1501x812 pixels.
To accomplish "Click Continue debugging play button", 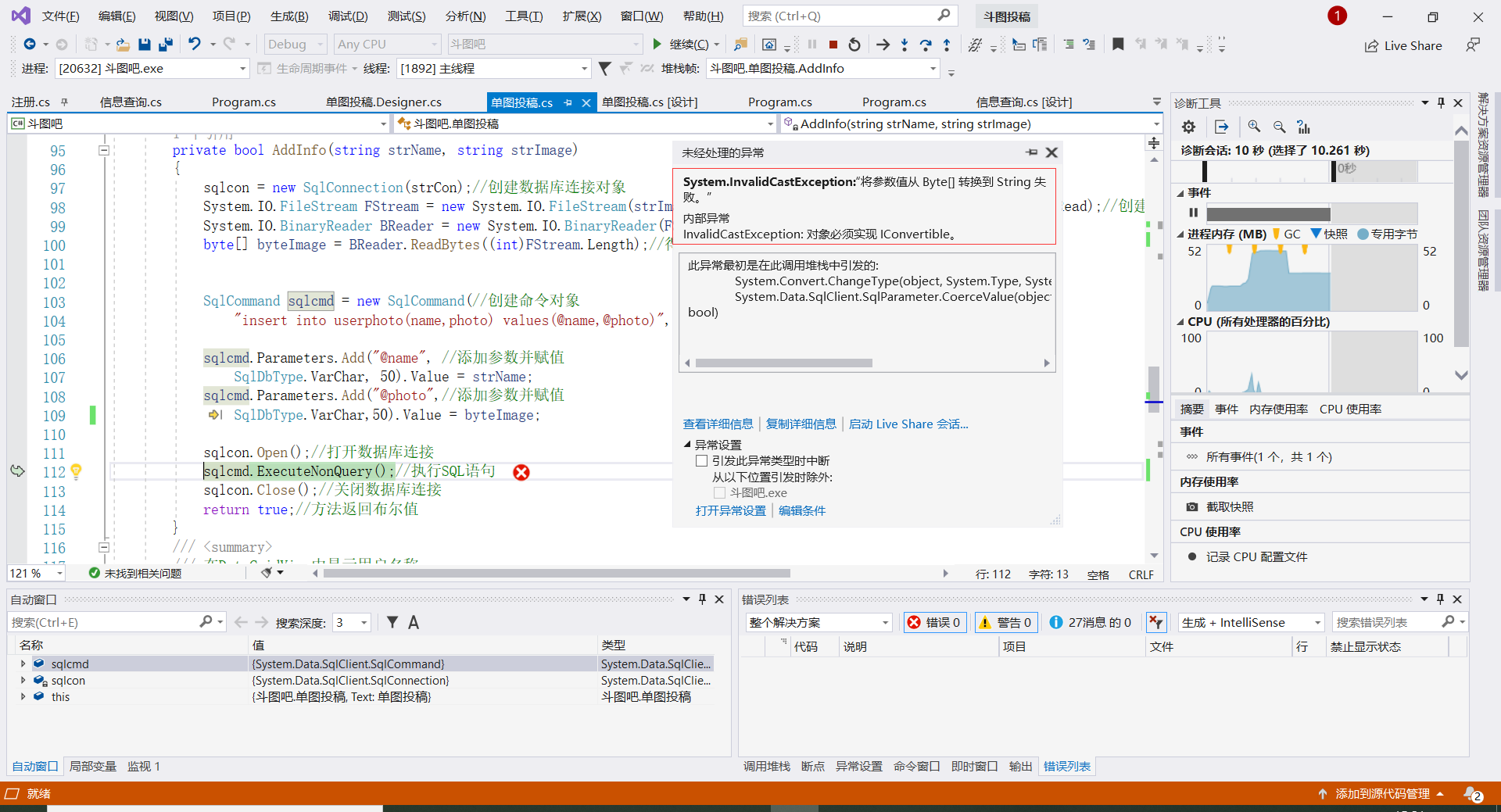I will (x=657, y=45).
